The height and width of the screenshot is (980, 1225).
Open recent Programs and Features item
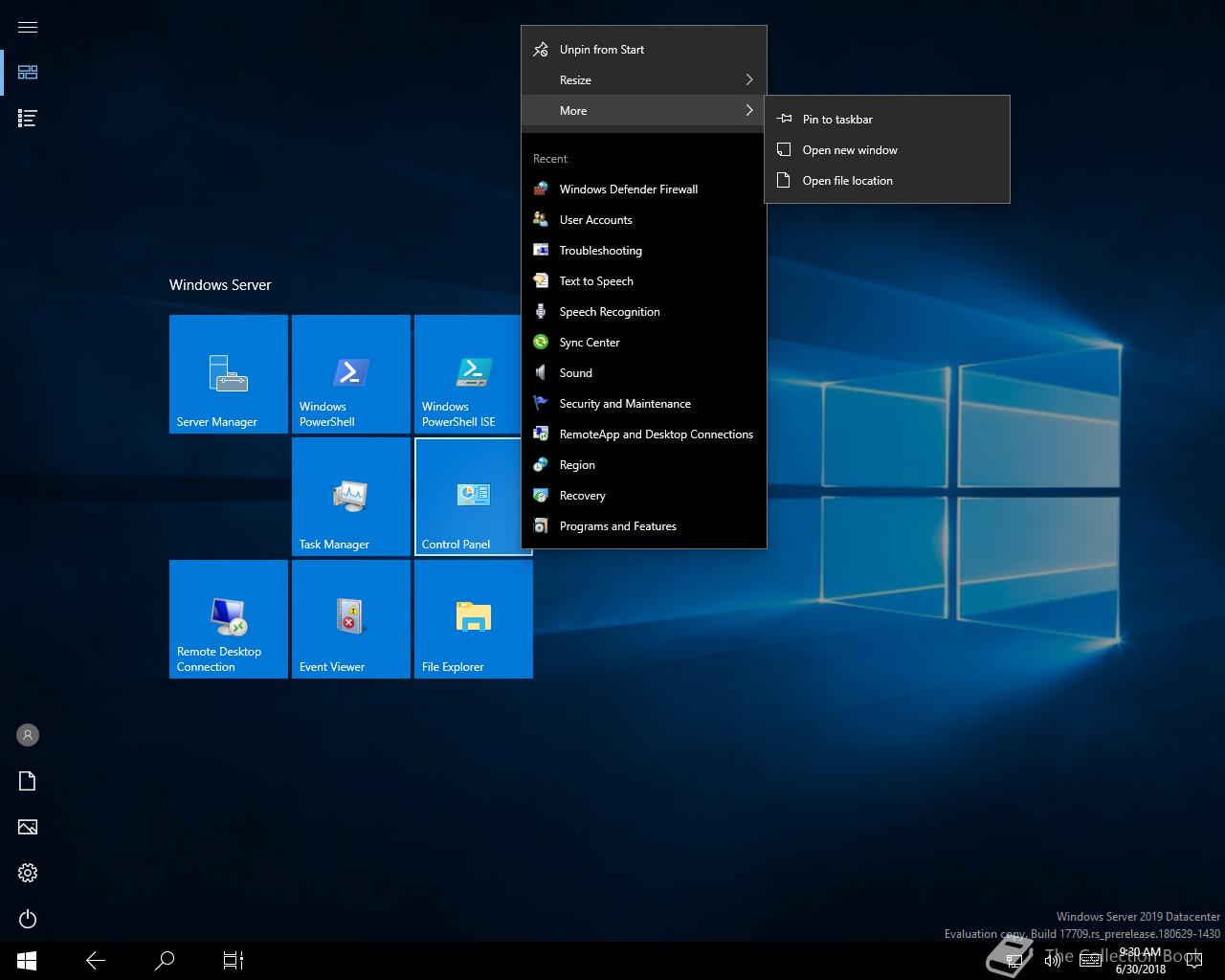pos(644,526)
